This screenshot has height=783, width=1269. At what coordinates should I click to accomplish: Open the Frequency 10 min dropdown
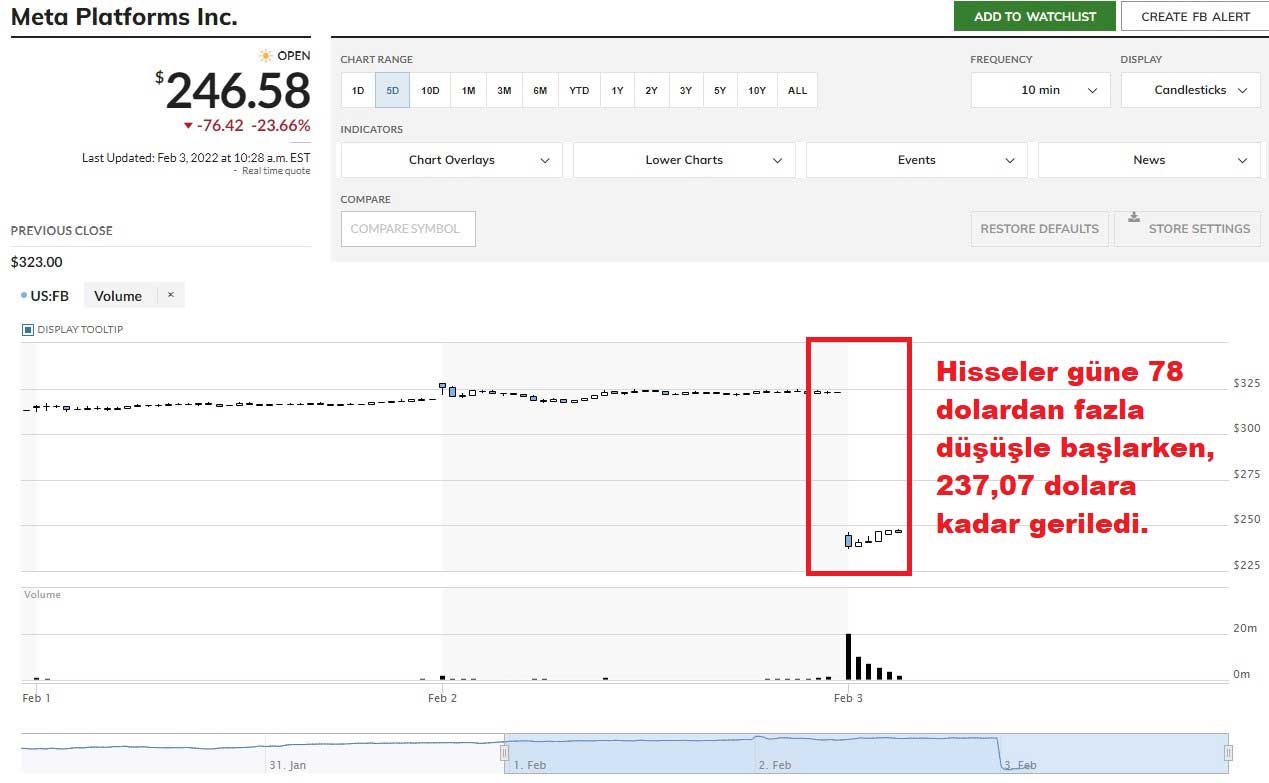1040,90
